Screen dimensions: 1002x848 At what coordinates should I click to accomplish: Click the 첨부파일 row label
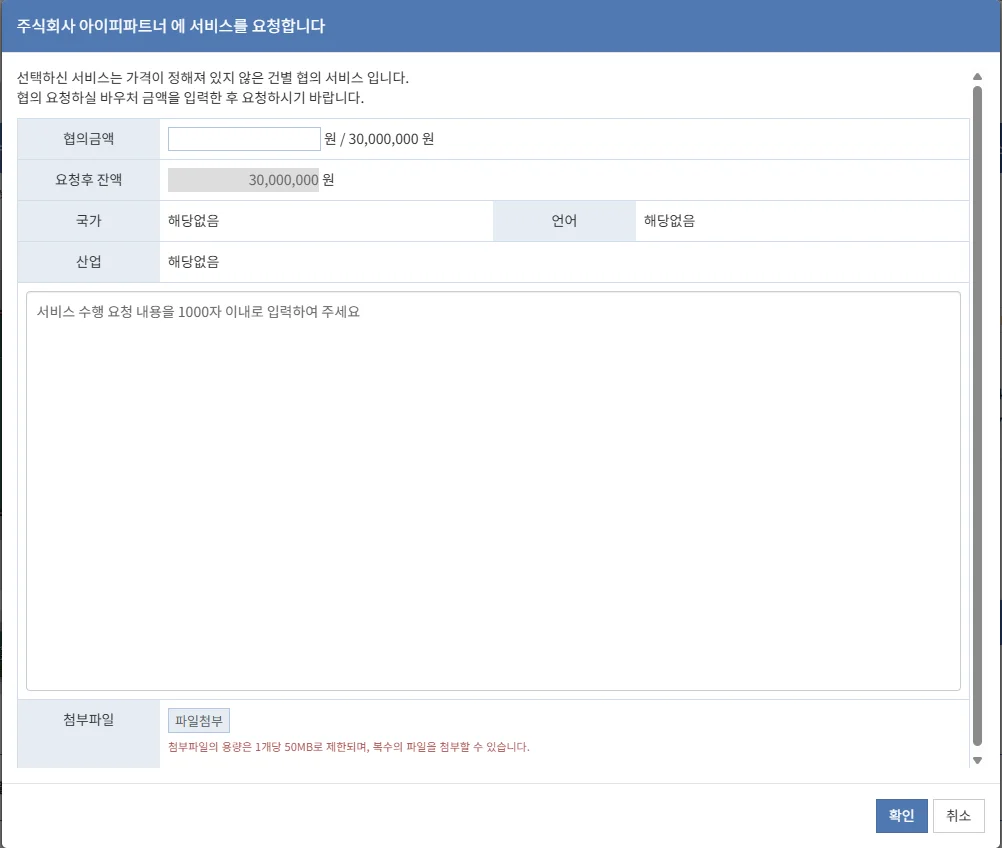(x=88, y=719)
